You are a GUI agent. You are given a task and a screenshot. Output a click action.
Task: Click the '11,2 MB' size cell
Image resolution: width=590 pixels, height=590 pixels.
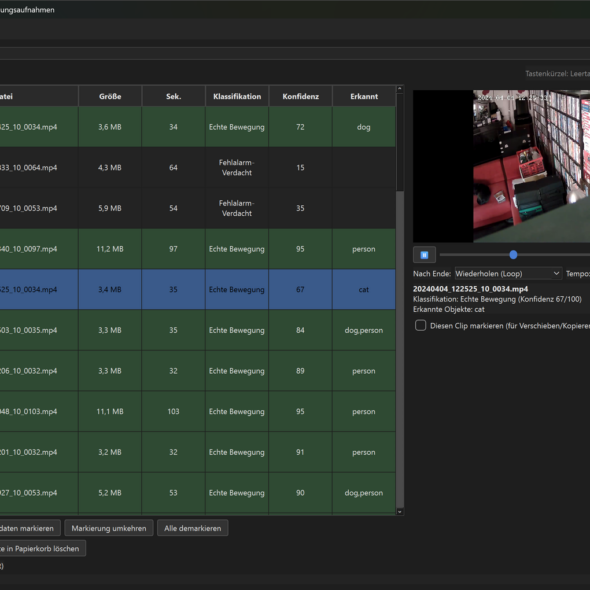tap(110, 249)
